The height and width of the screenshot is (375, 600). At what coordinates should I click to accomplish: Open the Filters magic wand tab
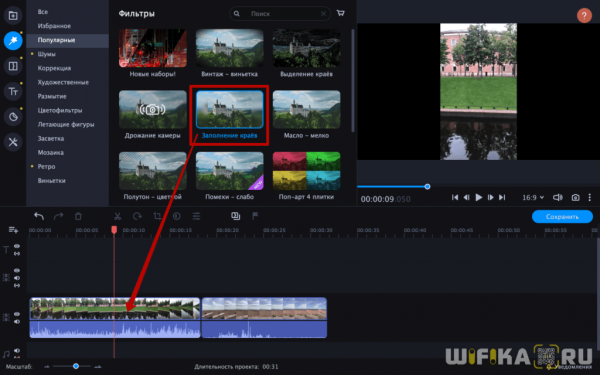13,41
